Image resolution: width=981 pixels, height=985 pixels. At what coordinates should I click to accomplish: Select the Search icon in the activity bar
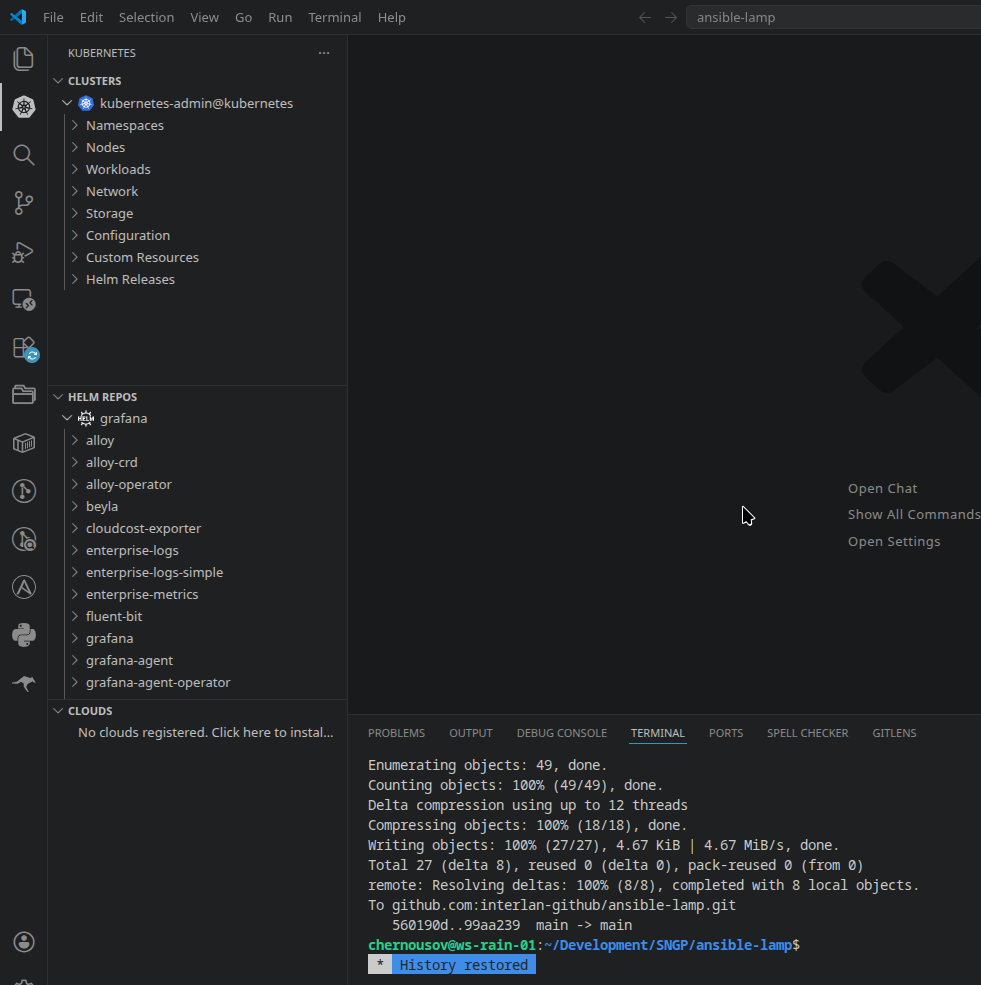[x=23, y=155]
